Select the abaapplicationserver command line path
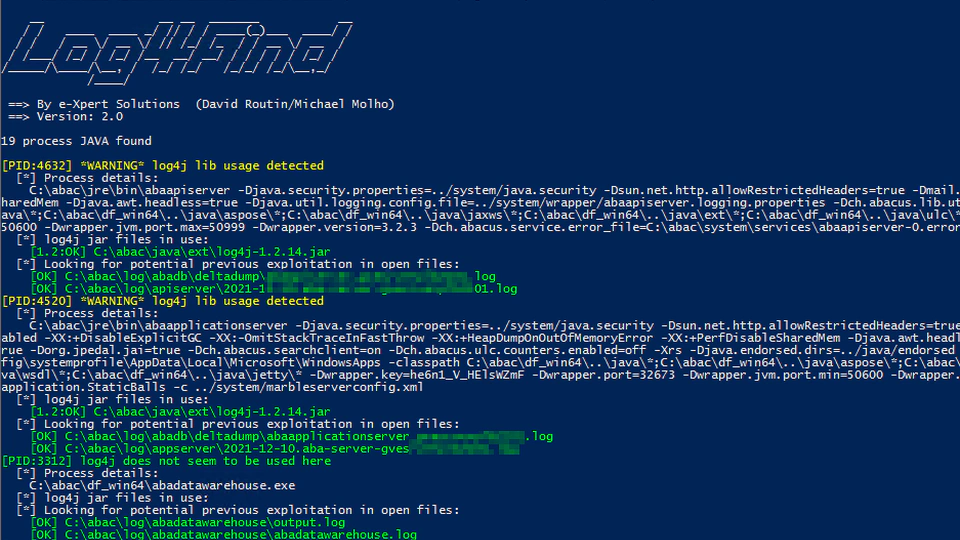 click(x=494, y=326)
